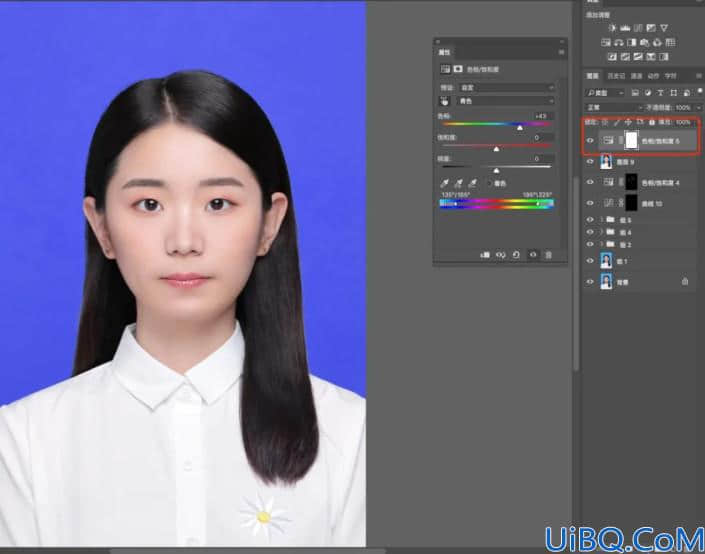Filter layers by shape layer icon
Screen dimensions: 705x554
pyautogui.click(x=674, y=93)
